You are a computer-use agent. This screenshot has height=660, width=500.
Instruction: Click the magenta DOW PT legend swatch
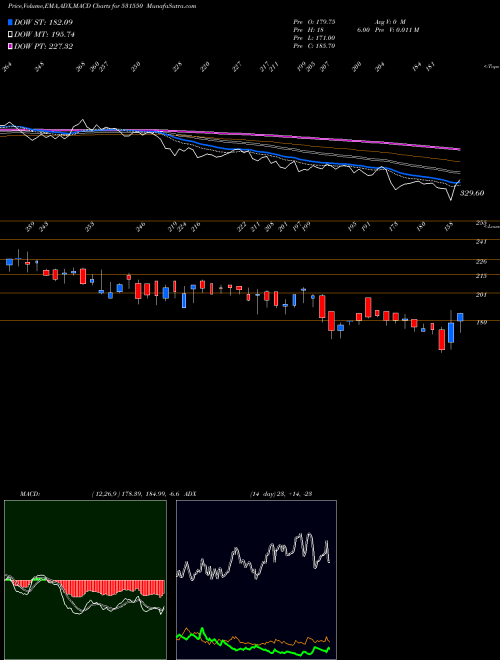[x=10, y=46]
